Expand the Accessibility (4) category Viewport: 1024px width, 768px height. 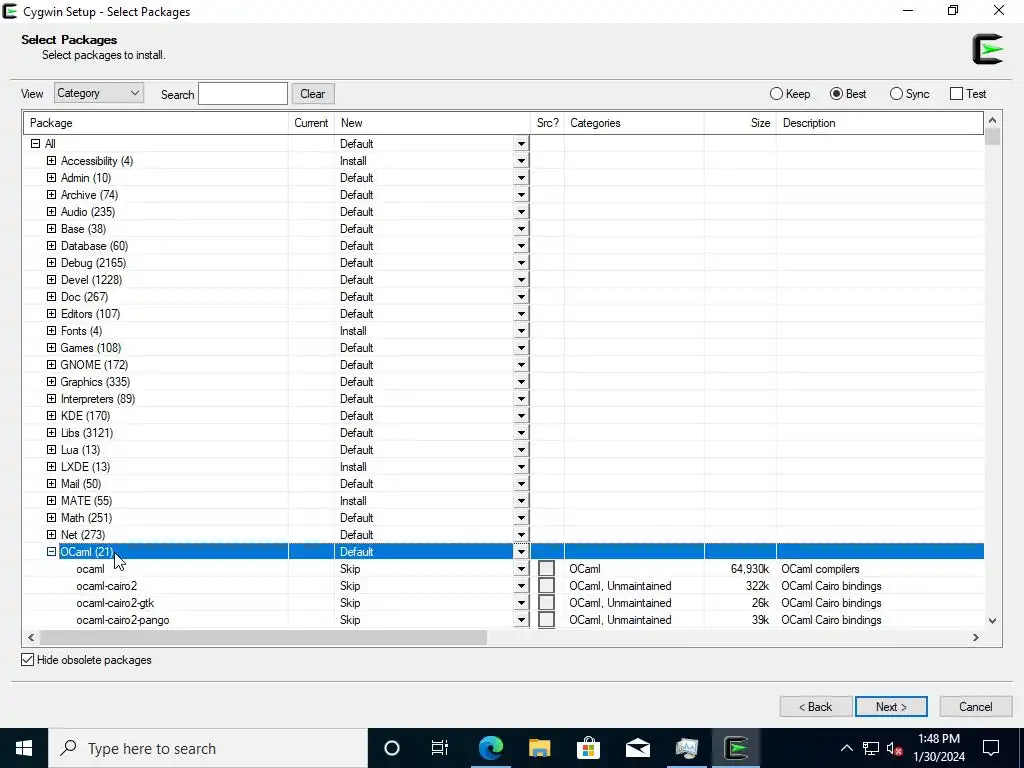click(x=52, y=161)
